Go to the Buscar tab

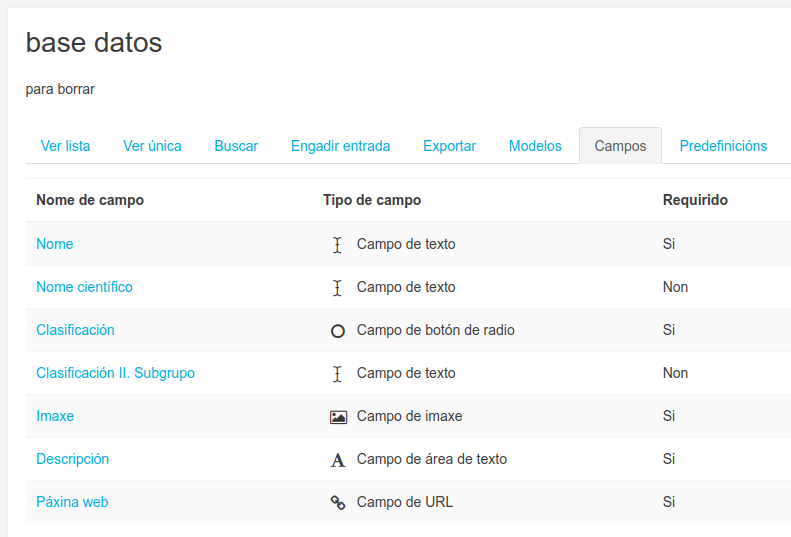236,146
